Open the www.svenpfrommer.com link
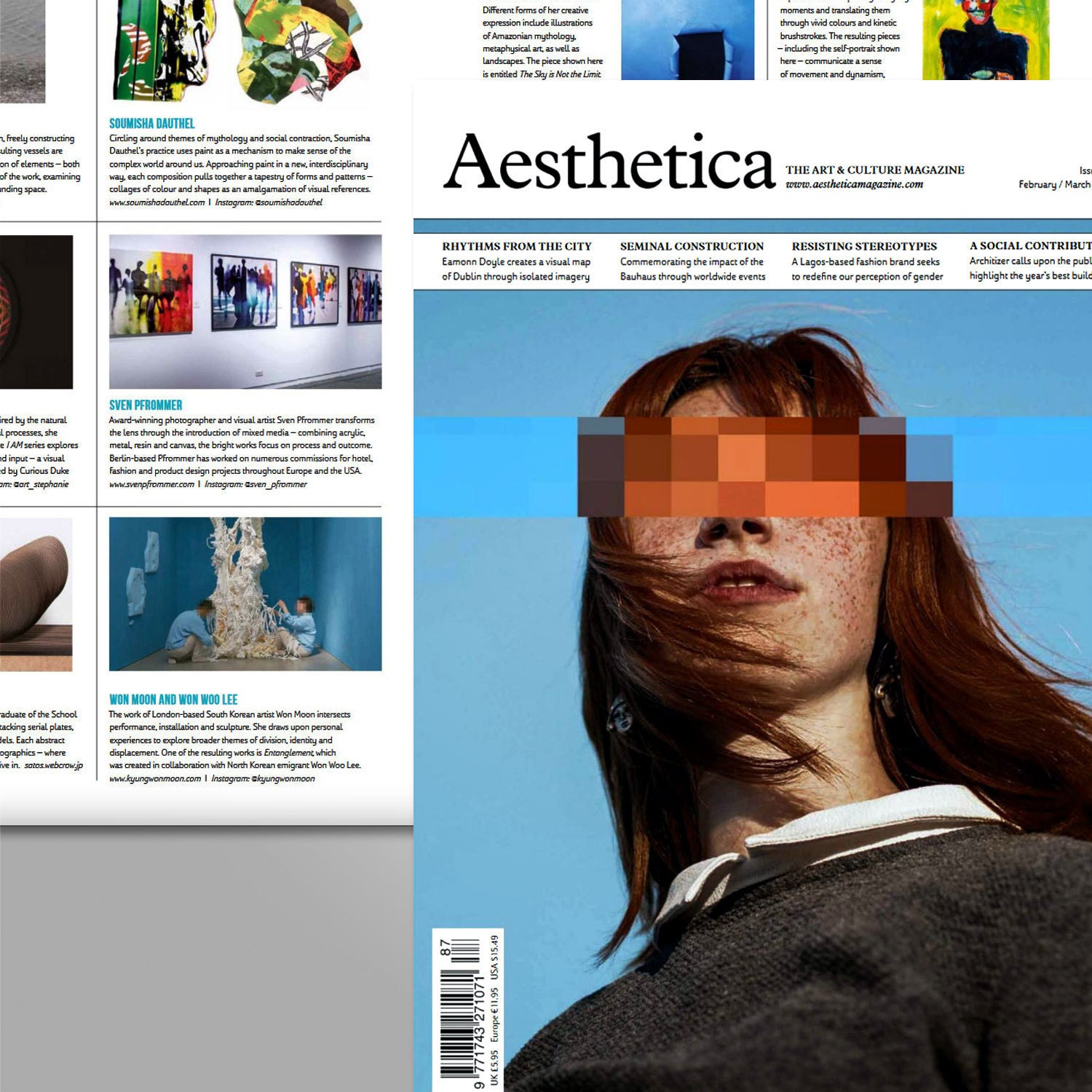Viewport: 1092px width, 1092px height. pyautogui.click(x=152, y=484)
